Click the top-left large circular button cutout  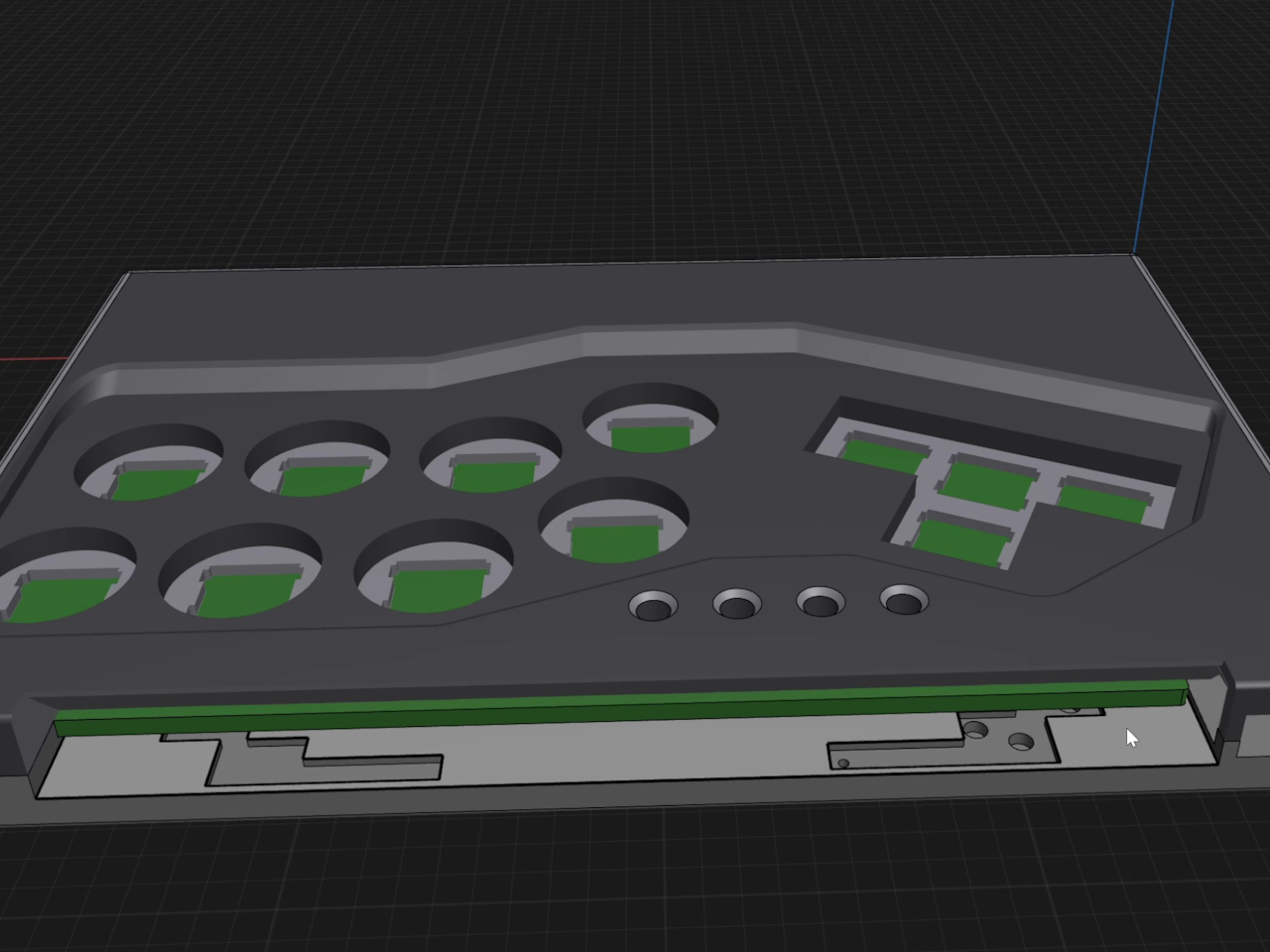click(149, 463)
